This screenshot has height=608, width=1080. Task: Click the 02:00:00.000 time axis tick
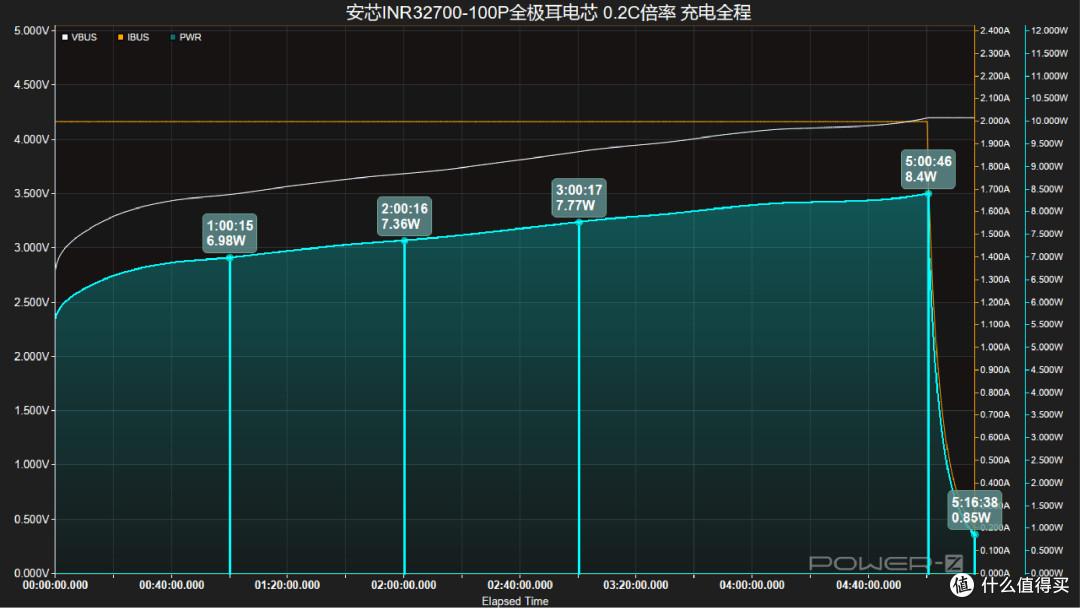coord(404,585)
